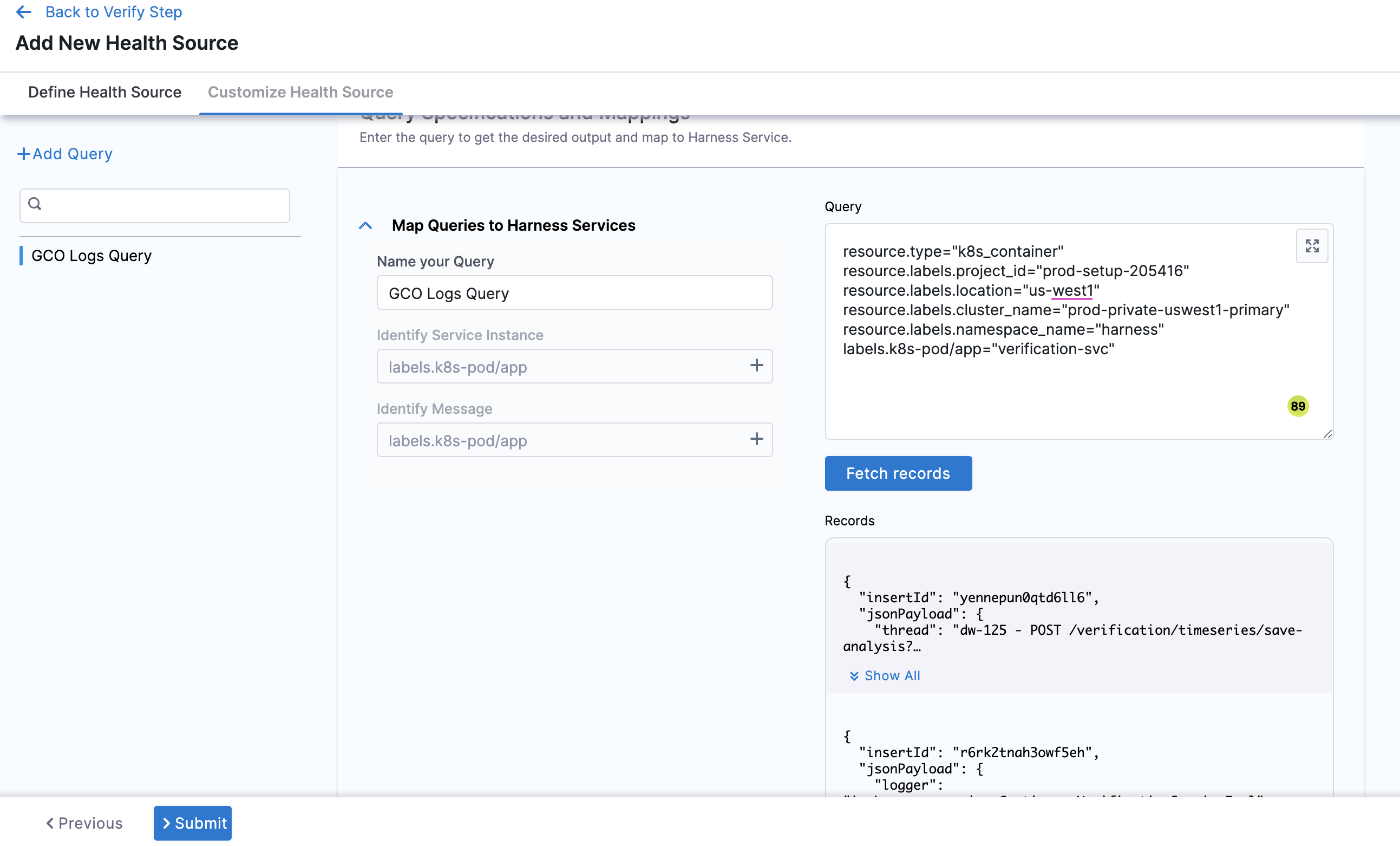This screenshot has width=1400, height=846.
Task: Select Customize Health Source tab
Action: [300, 92]
